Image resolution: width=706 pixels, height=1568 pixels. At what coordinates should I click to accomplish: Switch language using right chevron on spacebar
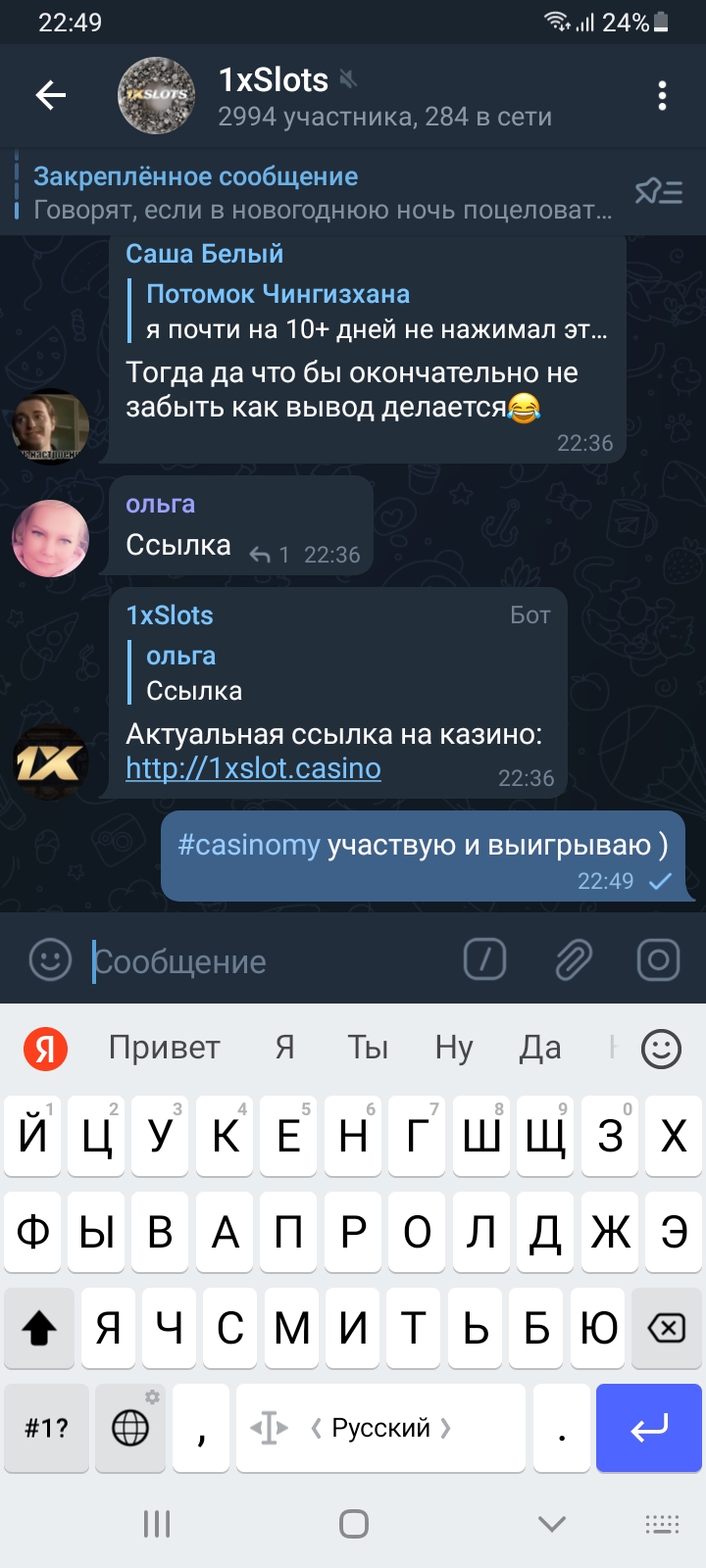[x=446, y=1428]
